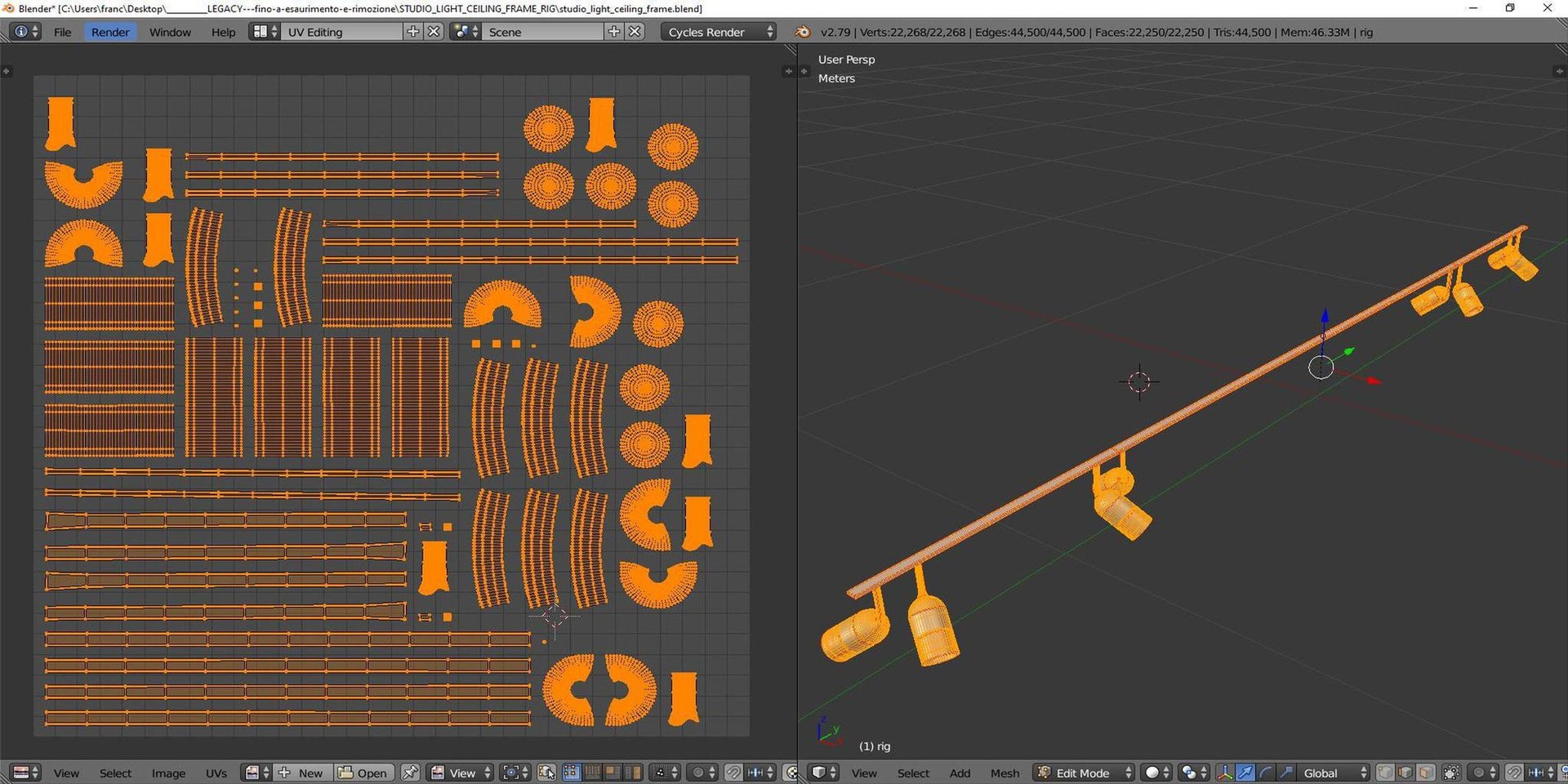The width and height of the screenshot is (1568, 784).
Task: Click the Blender logo in info header
Action: point(803,32)
